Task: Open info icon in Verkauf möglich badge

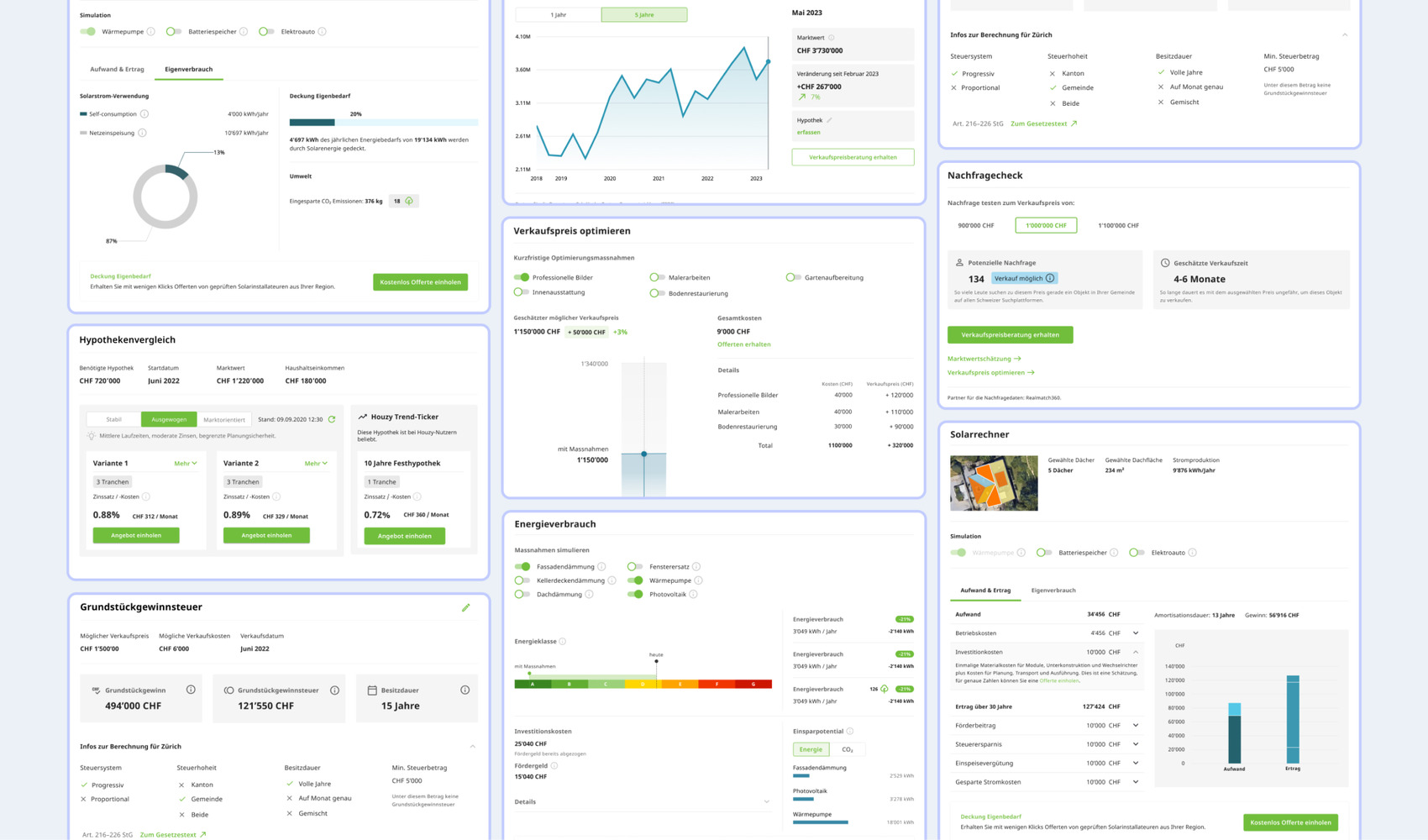Action: pyautogui.click(x=1050, y=278)
